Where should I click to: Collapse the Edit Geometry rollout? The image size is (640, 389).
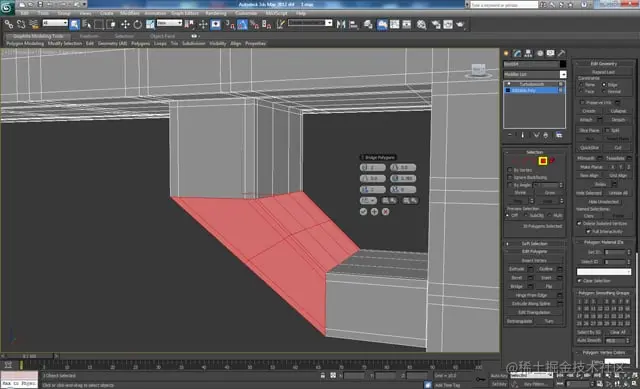coord(603,64)
